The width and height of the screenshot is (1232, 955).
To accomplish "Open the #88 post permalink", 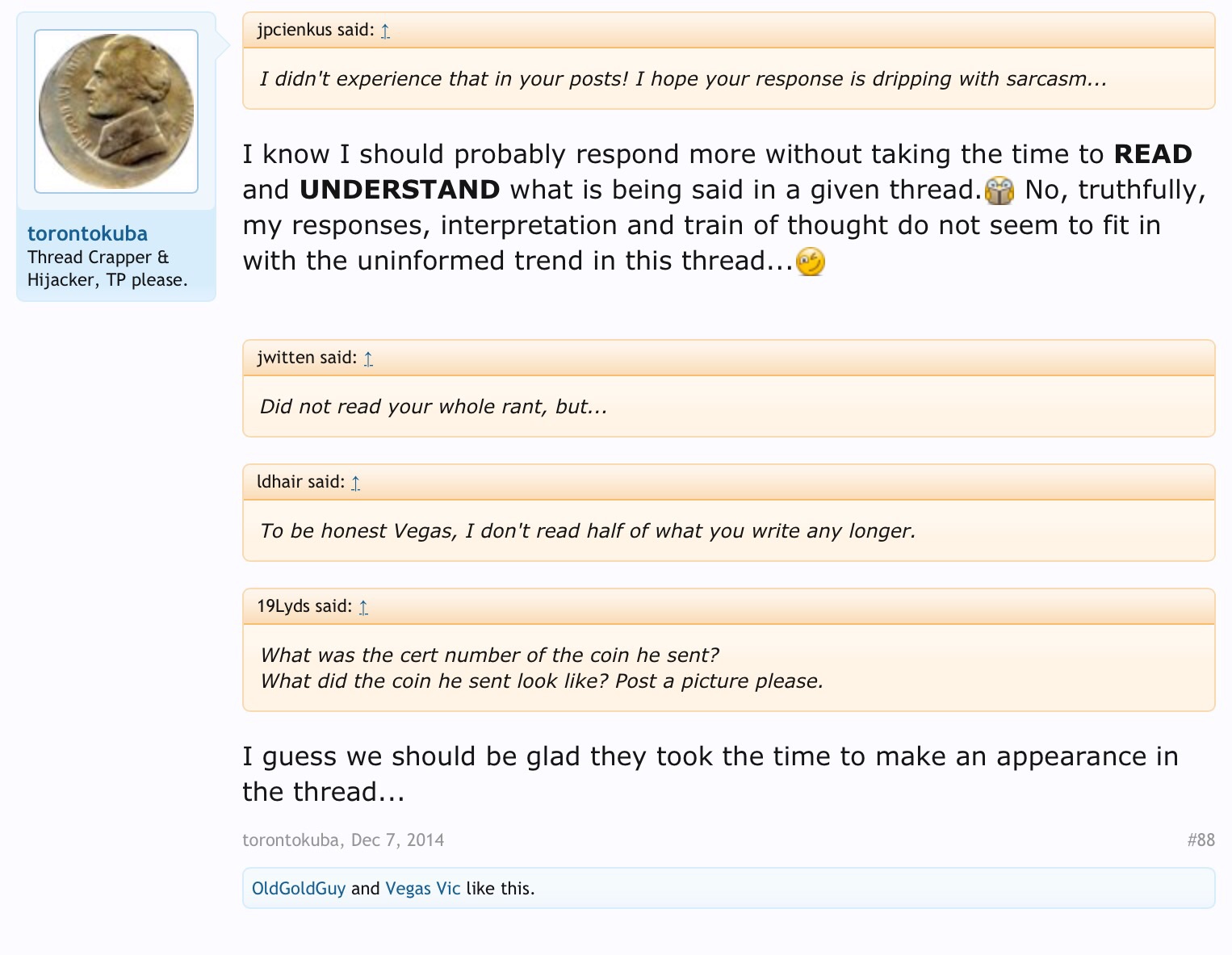I will pyautogui.click(x=1201, y=840).
